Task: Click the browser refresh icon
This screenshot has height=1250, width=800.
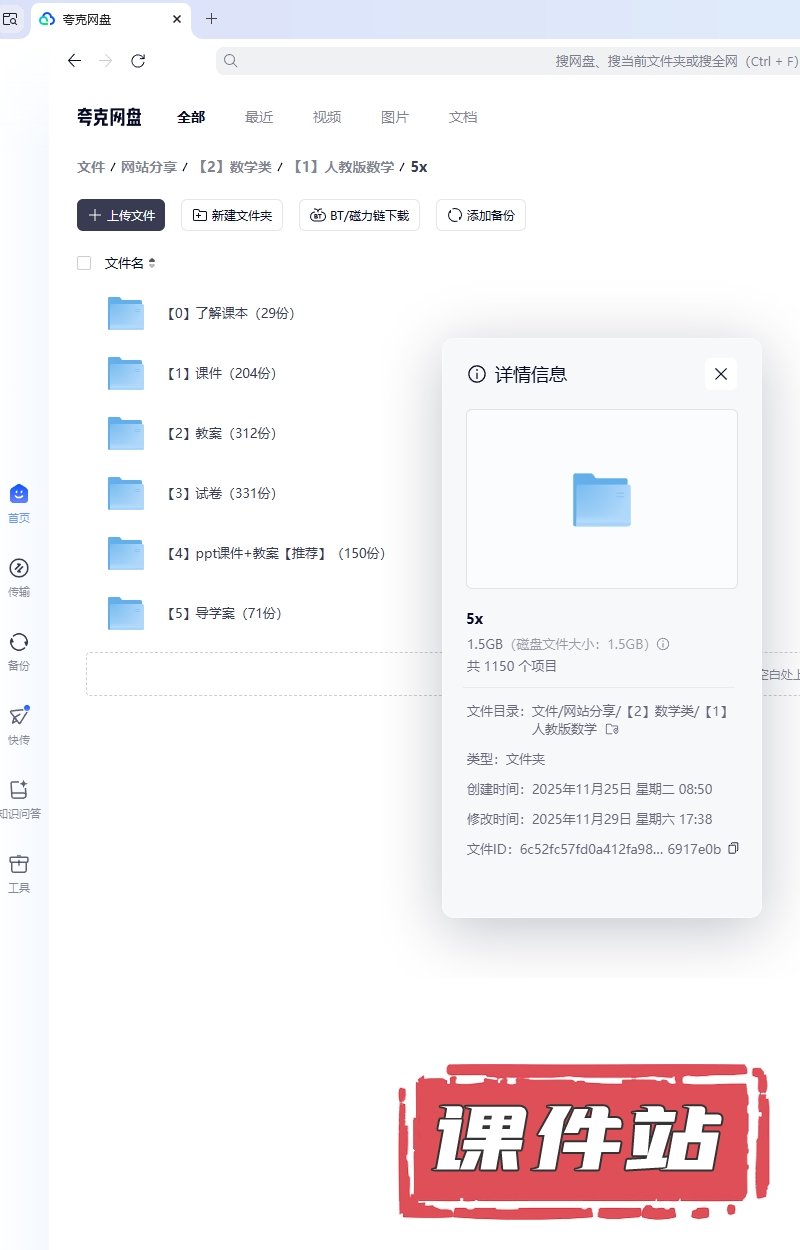Action: pyautogui.click(x=138, y=61)
